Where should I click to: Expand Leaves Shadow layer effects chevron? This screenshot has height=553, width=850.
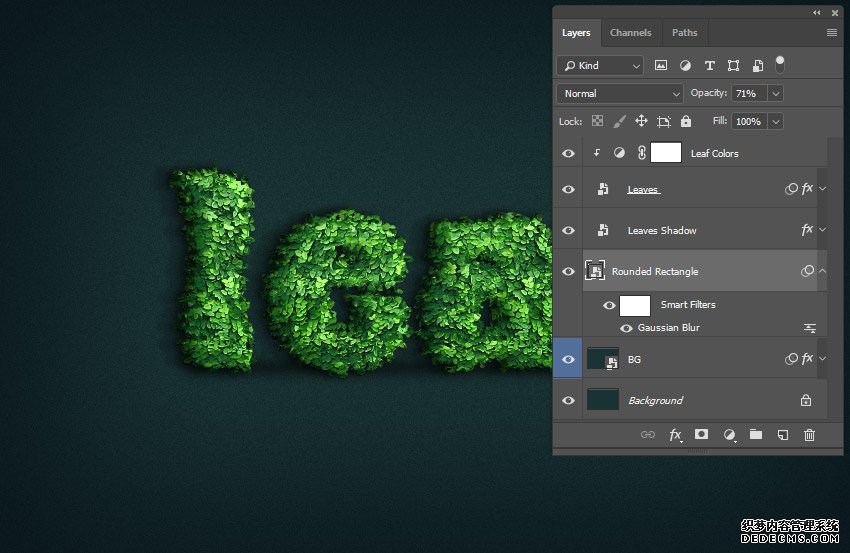(822, 229)
